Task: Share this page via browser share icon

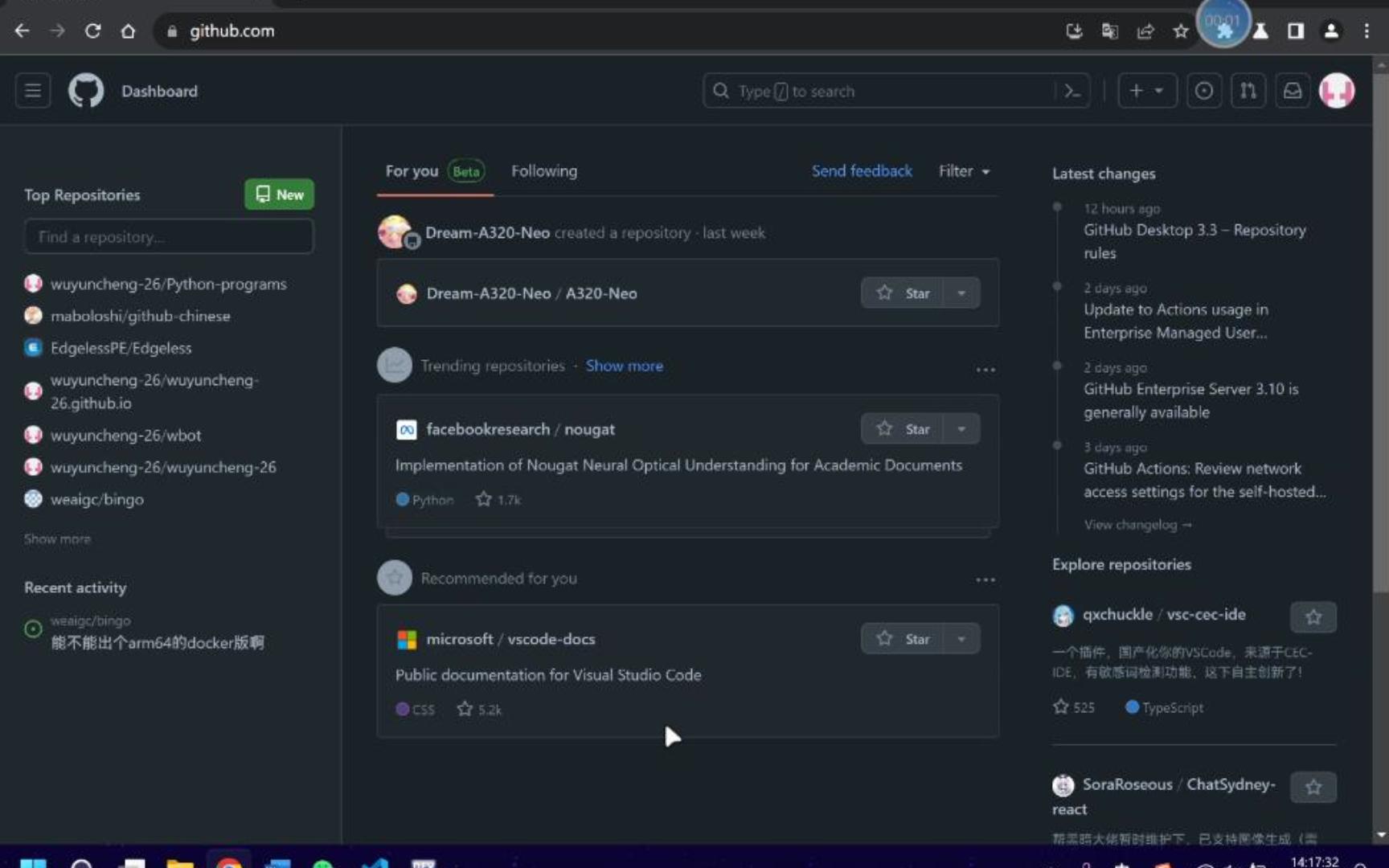Action: click(x=1145, y=31)
